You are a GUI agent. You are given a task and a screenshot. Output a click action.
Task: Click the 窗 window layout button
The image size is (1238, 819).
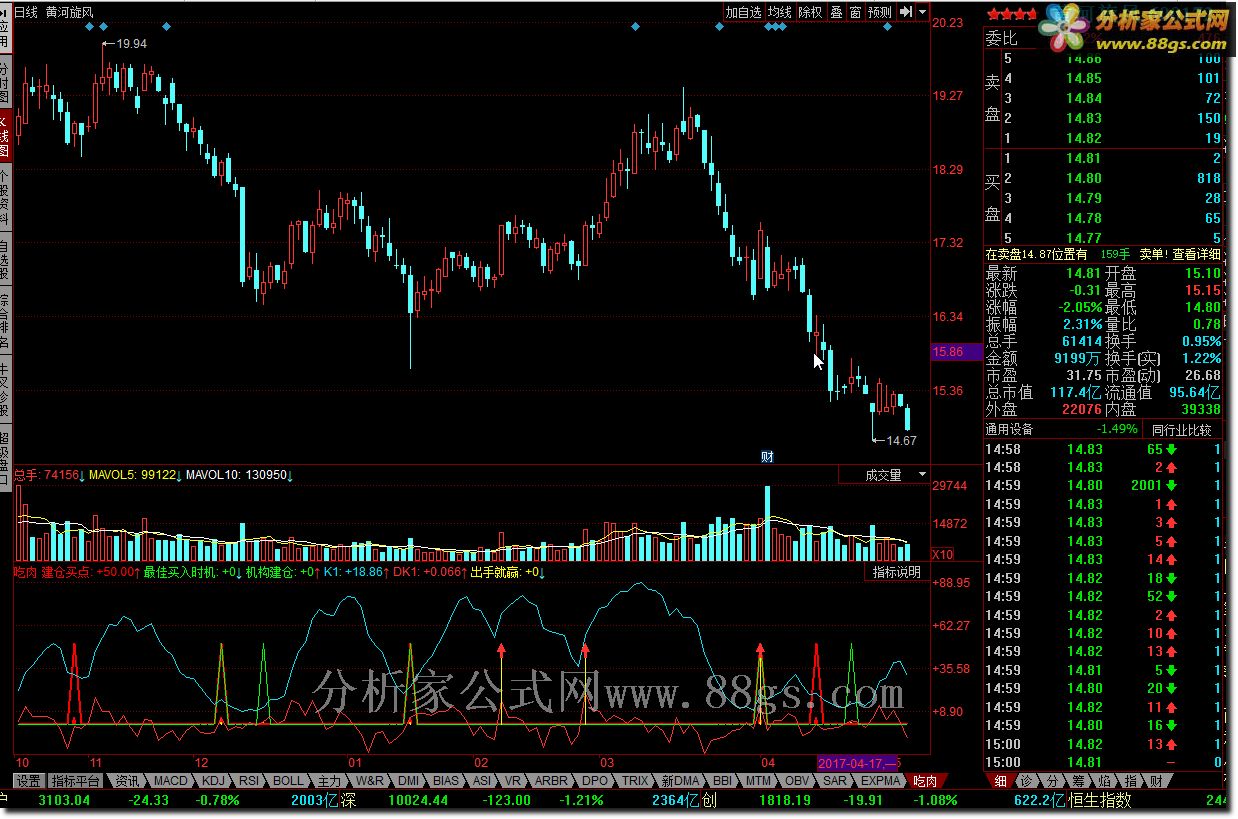tap(855, 12)
